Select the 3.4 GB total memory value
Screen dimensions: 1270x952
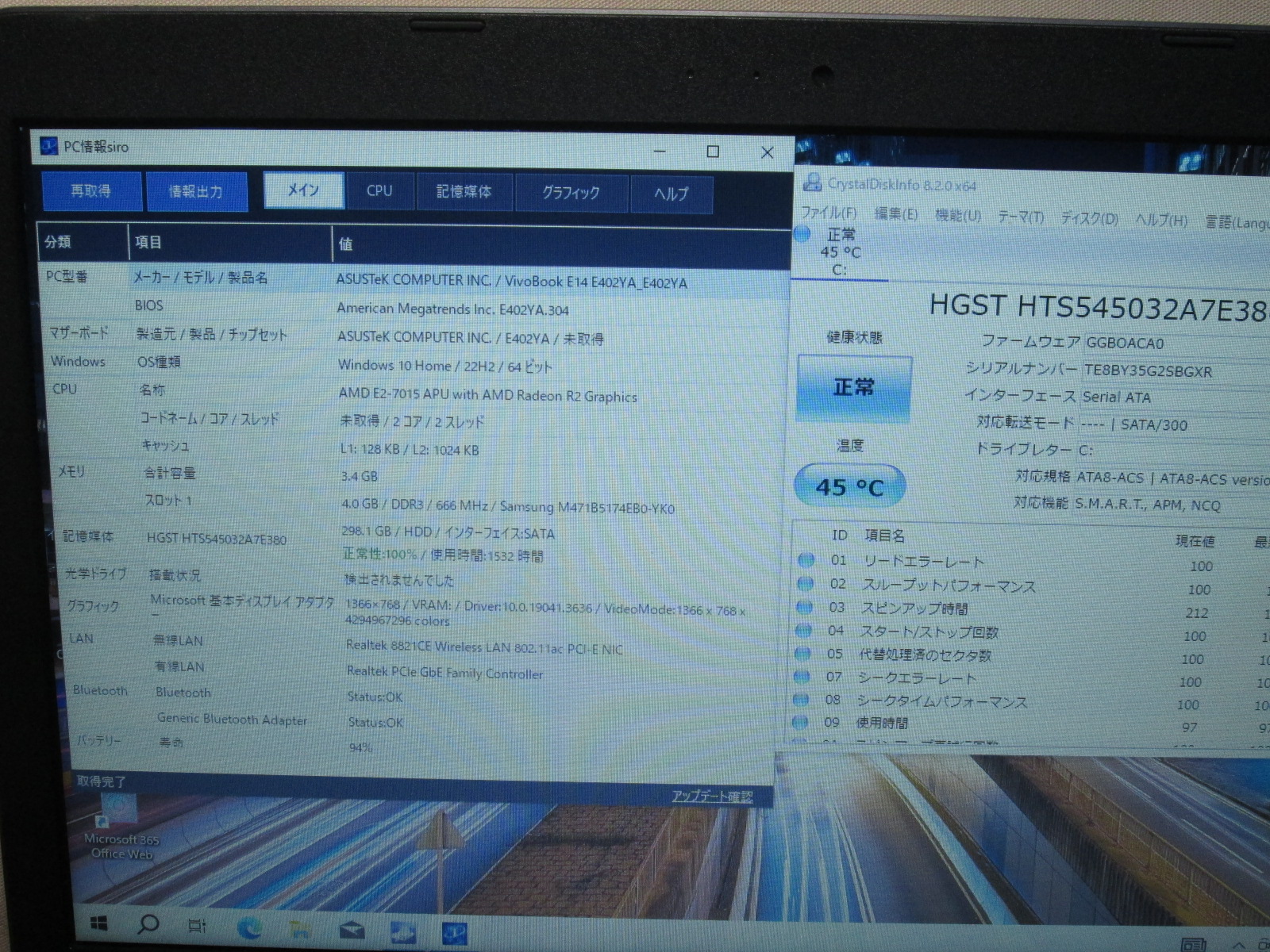359,476
